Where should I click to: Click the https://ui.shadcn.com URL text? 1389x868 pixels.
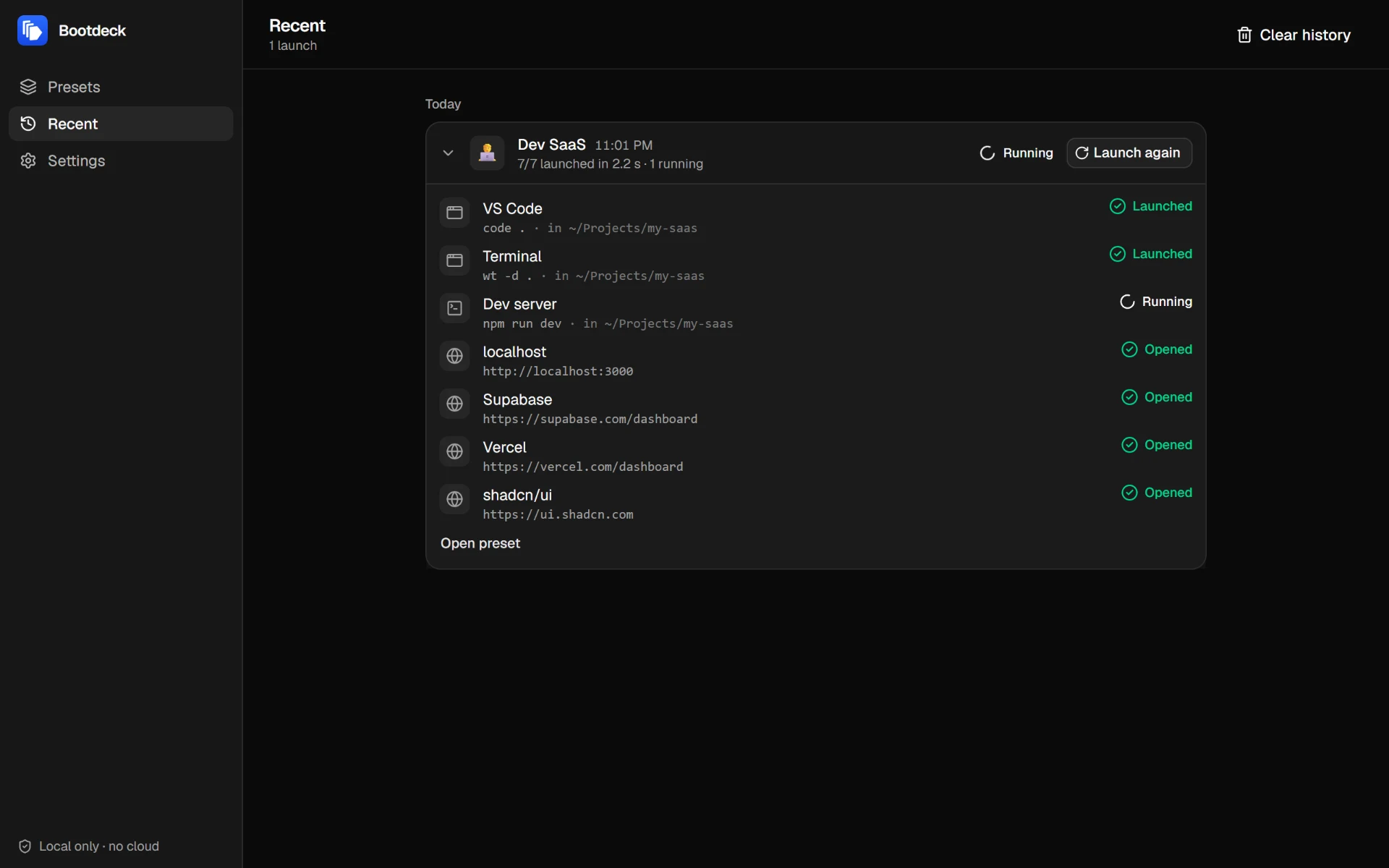point(558,514)
